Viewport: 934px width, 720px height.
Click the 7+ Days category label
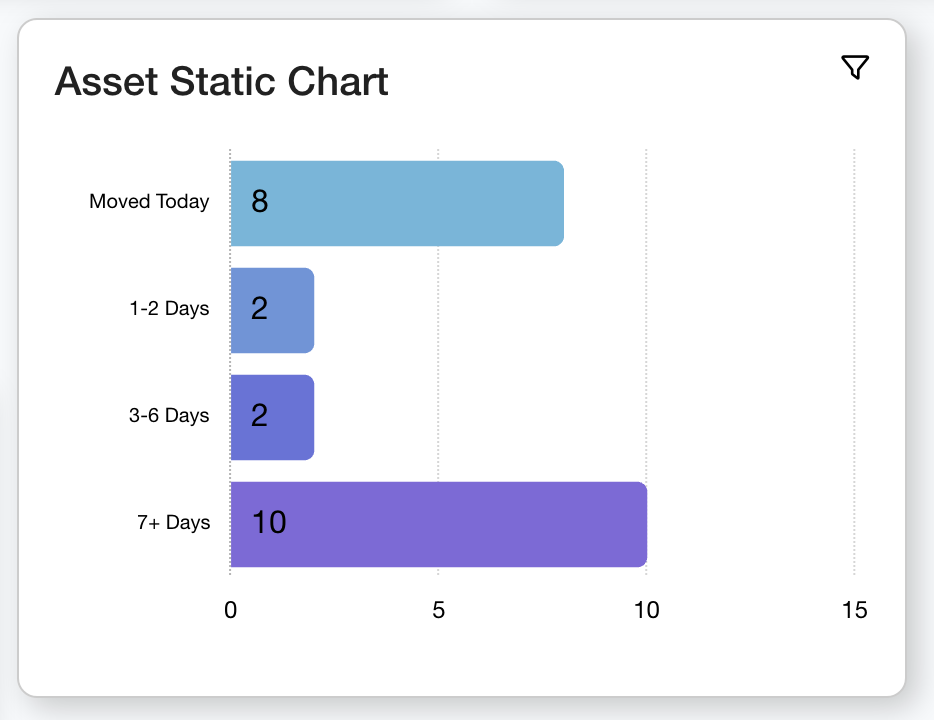point(174,523)
